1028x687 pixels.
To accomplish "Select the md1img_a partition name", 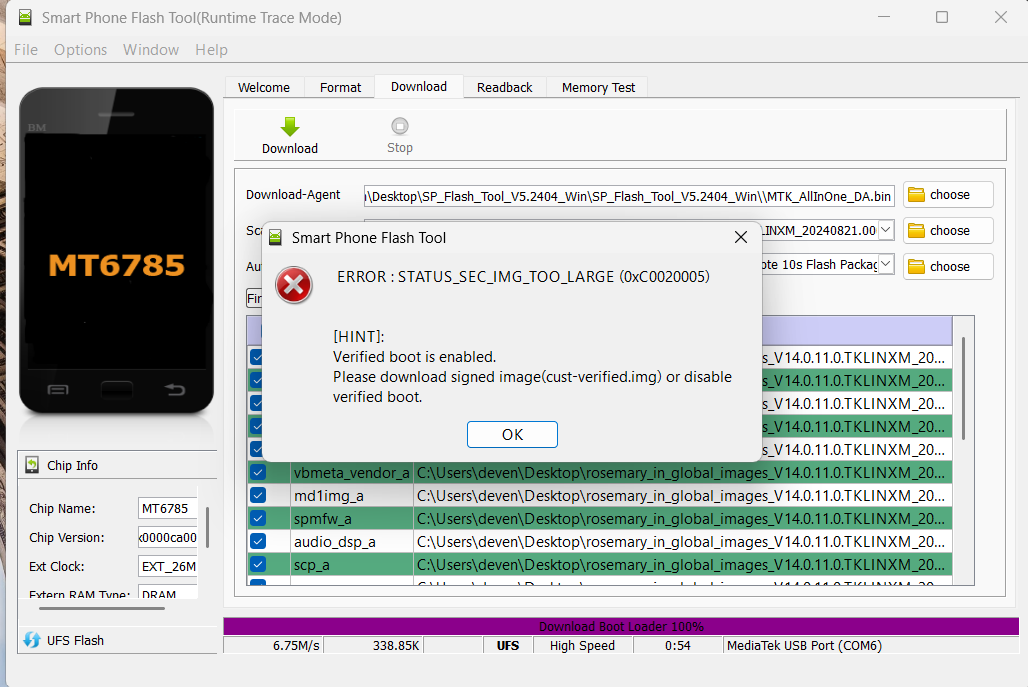I will click(351, 496).
